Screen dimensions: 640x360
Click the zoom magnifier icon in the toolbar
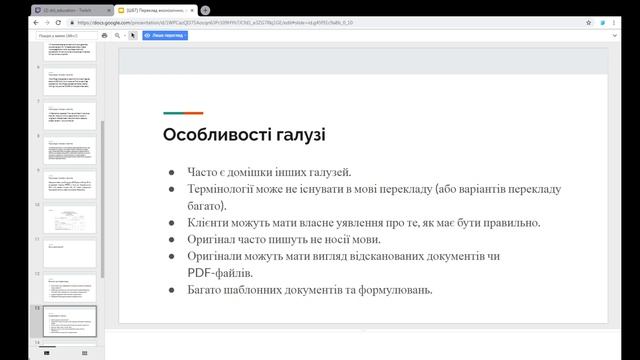click(117, 36)
